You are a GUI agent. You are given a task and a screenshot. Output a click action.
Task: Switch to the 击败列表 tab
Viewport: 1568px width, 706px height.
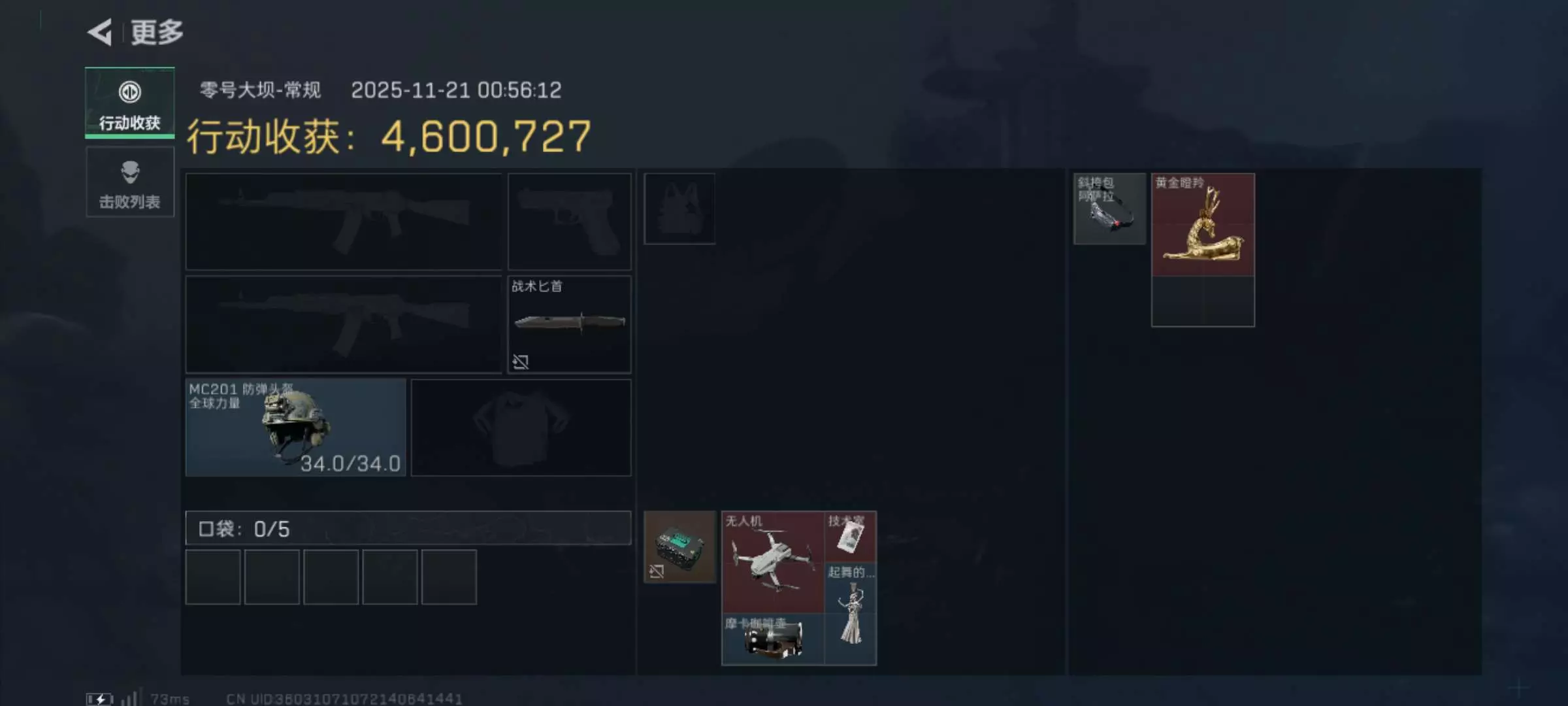pos(130,182)
